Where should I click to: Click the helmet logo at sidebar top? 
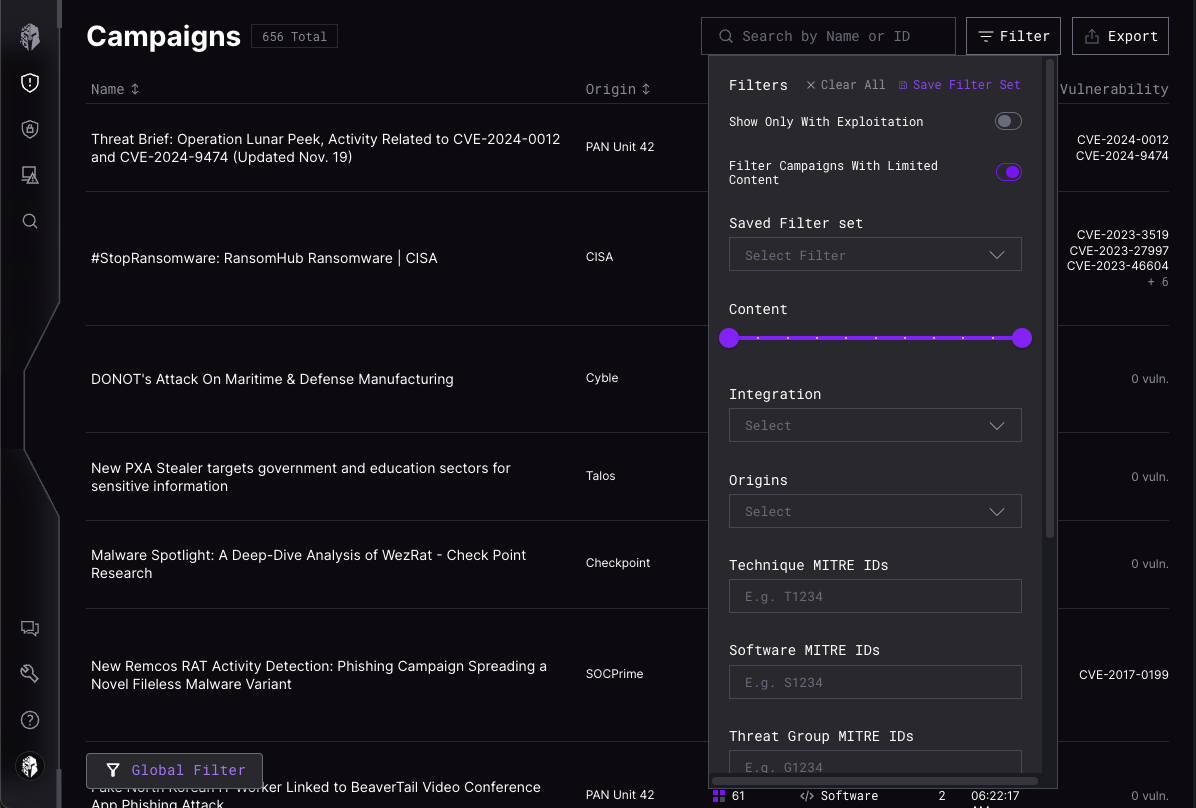(x=30, y=38)
